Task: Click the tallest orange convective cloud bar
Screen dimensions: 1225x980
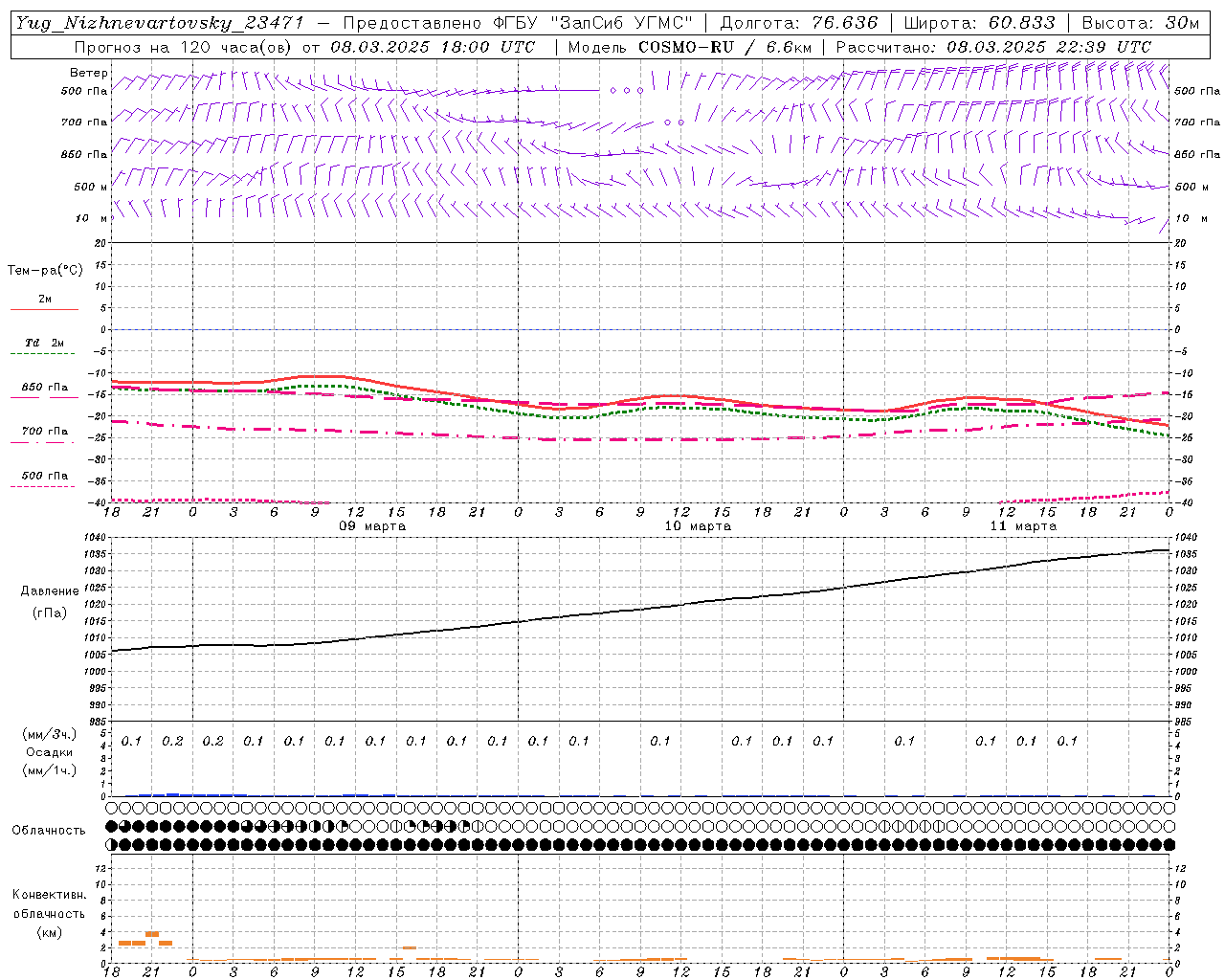Action: (x=152, y=934)
